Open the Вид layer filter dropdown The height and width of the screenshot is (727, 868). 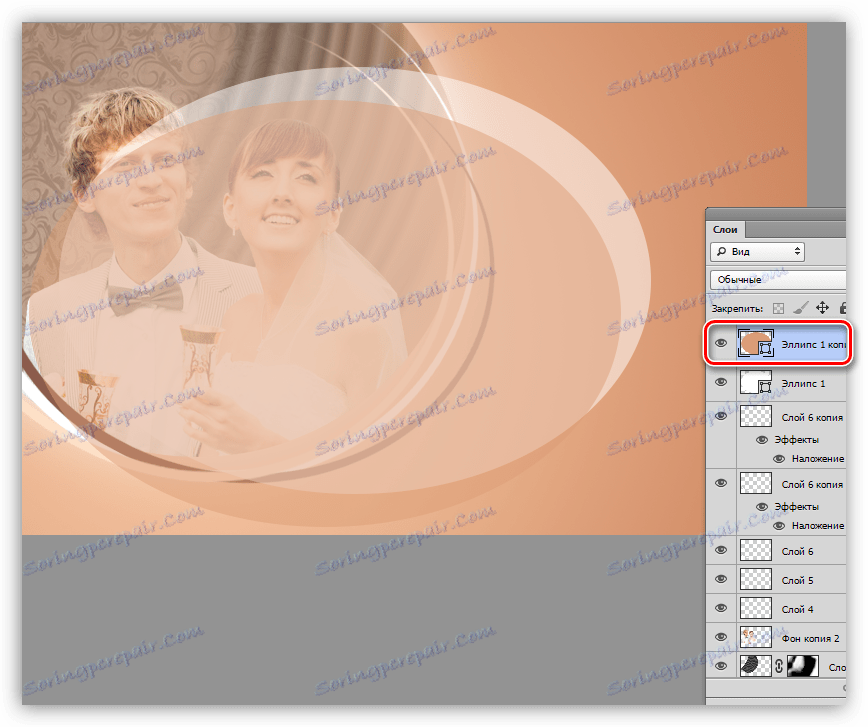click(757, 252)
